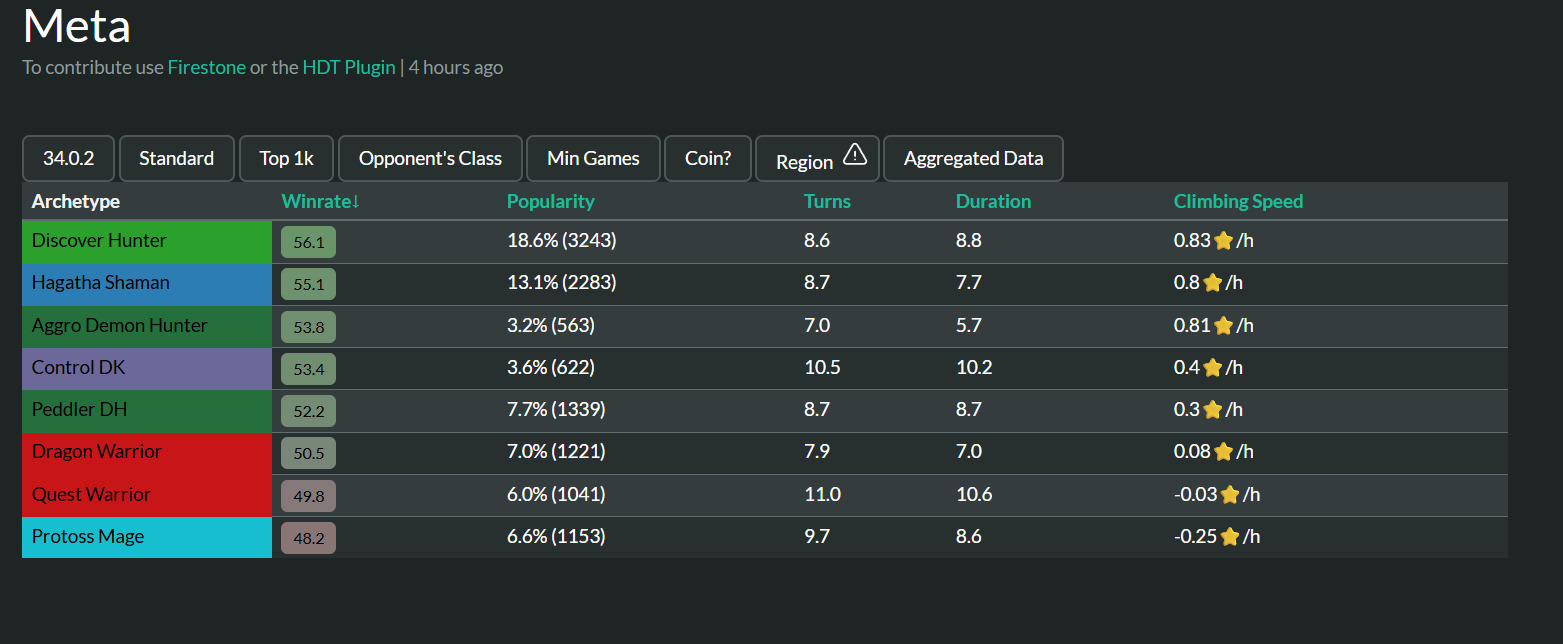Image resolution: width=1563 pixels, height=644 pixels.
Task: Follow the HDT Plugin link
Action: tap(349, 67)
